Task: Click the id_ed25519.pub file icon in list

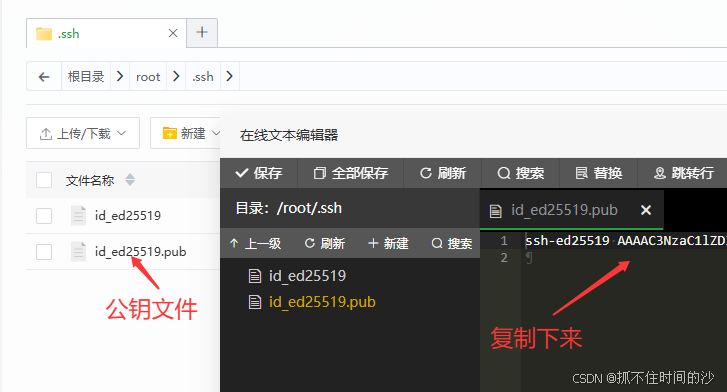Action: click(78, 251)
